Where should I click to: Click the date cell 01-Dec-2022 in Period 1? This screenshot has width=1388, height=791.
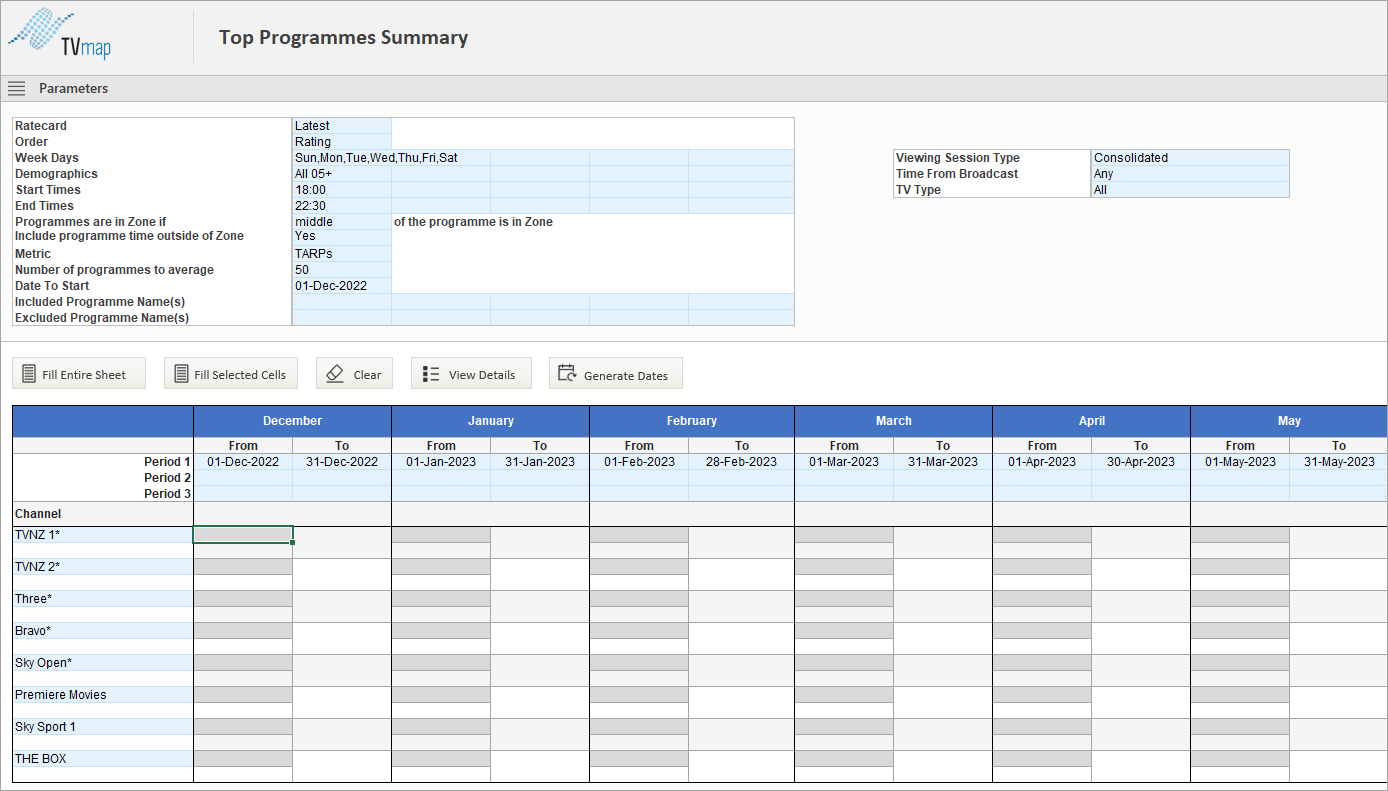tap(243, 462)
